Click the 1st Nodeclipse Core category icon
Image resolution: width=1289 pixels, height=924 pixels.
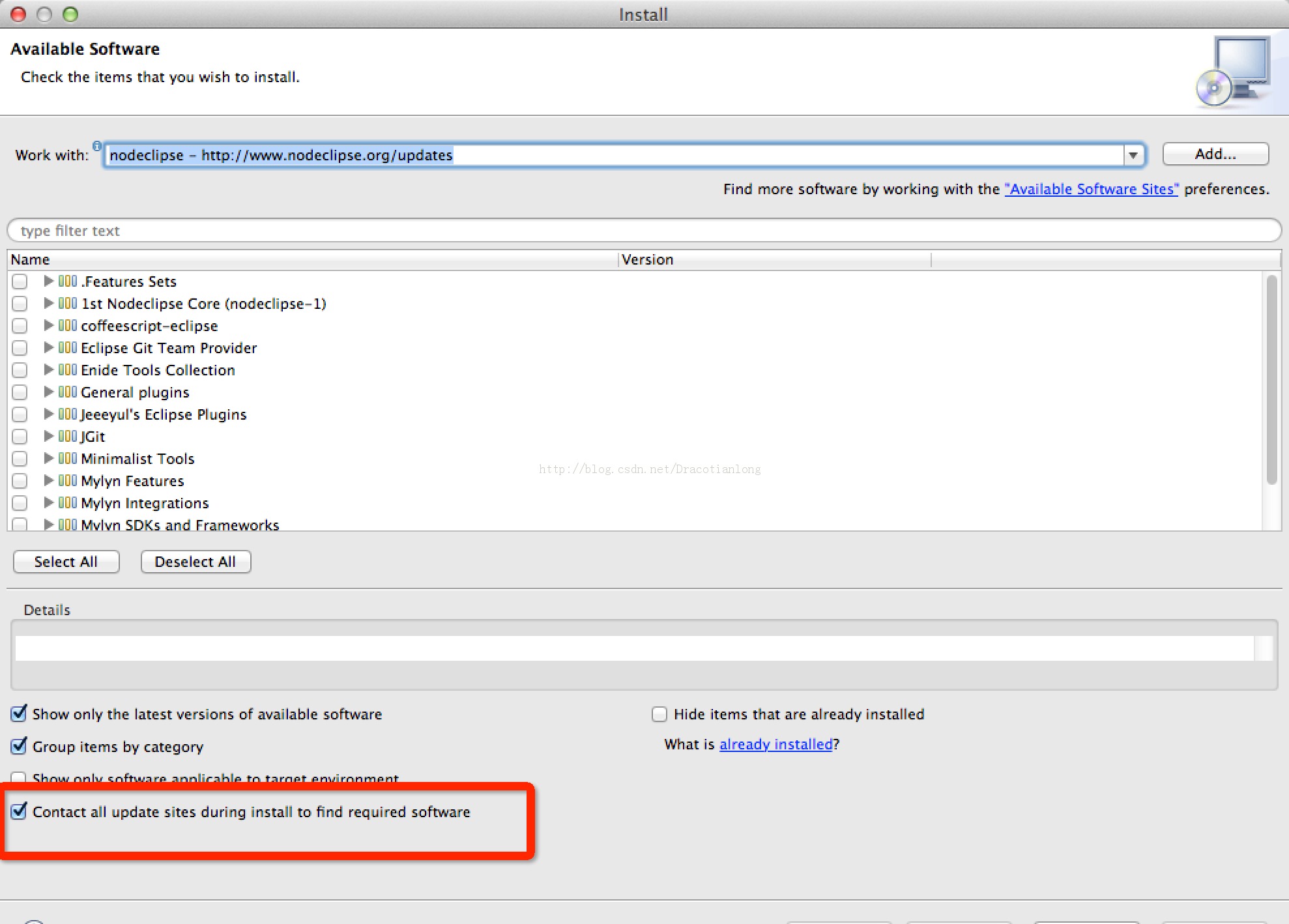click(68, 303)
